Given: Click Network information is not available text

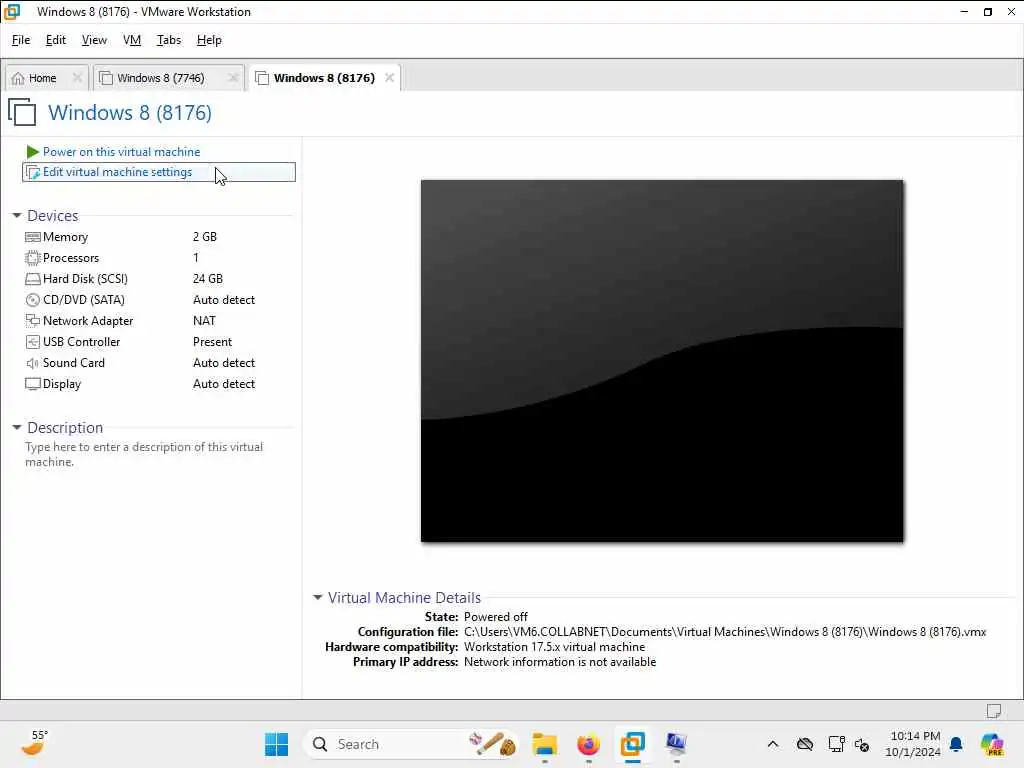Looking at the screenshot, I should [x=560, y=662].
